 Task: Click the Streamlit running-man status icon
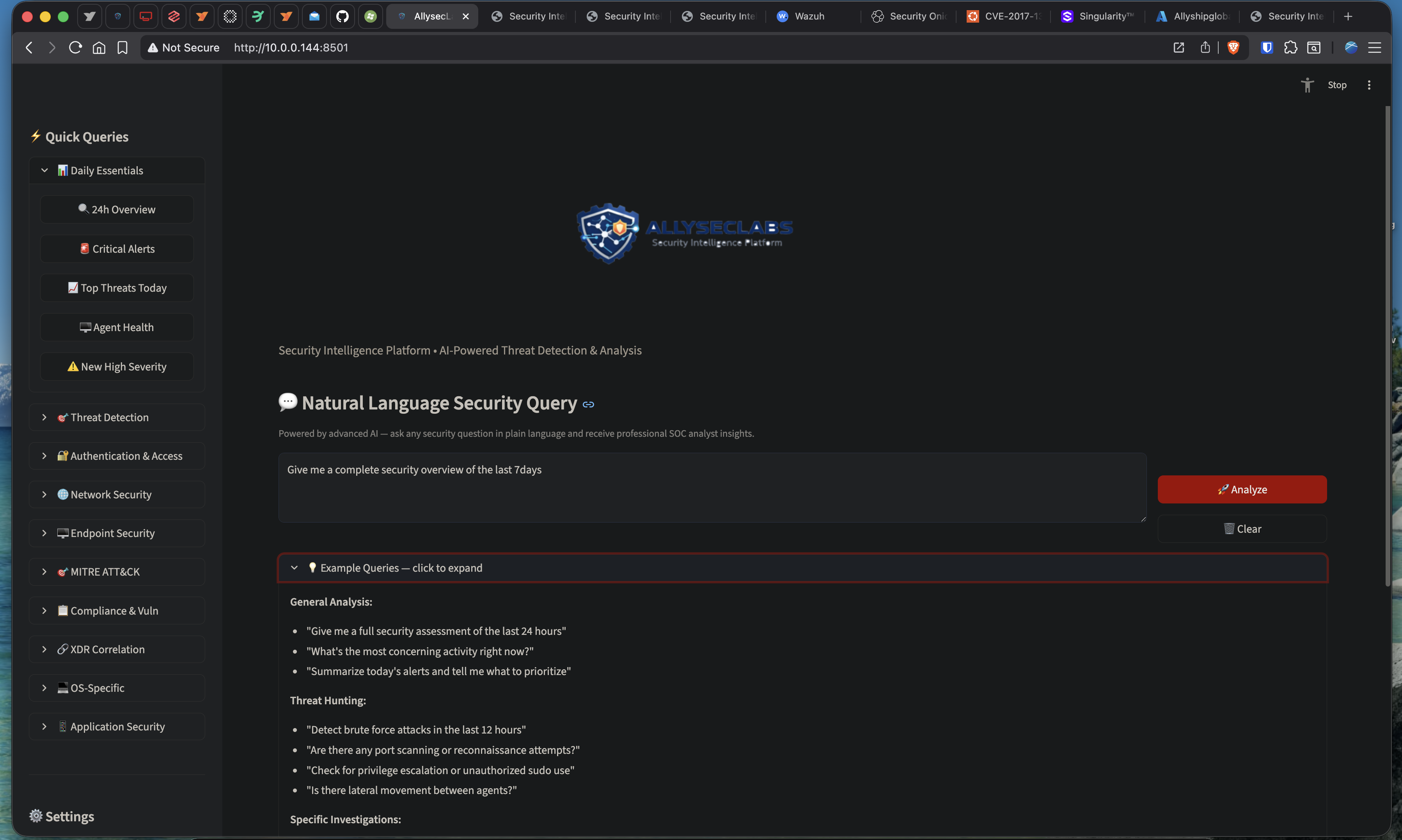coord(1308,85)
